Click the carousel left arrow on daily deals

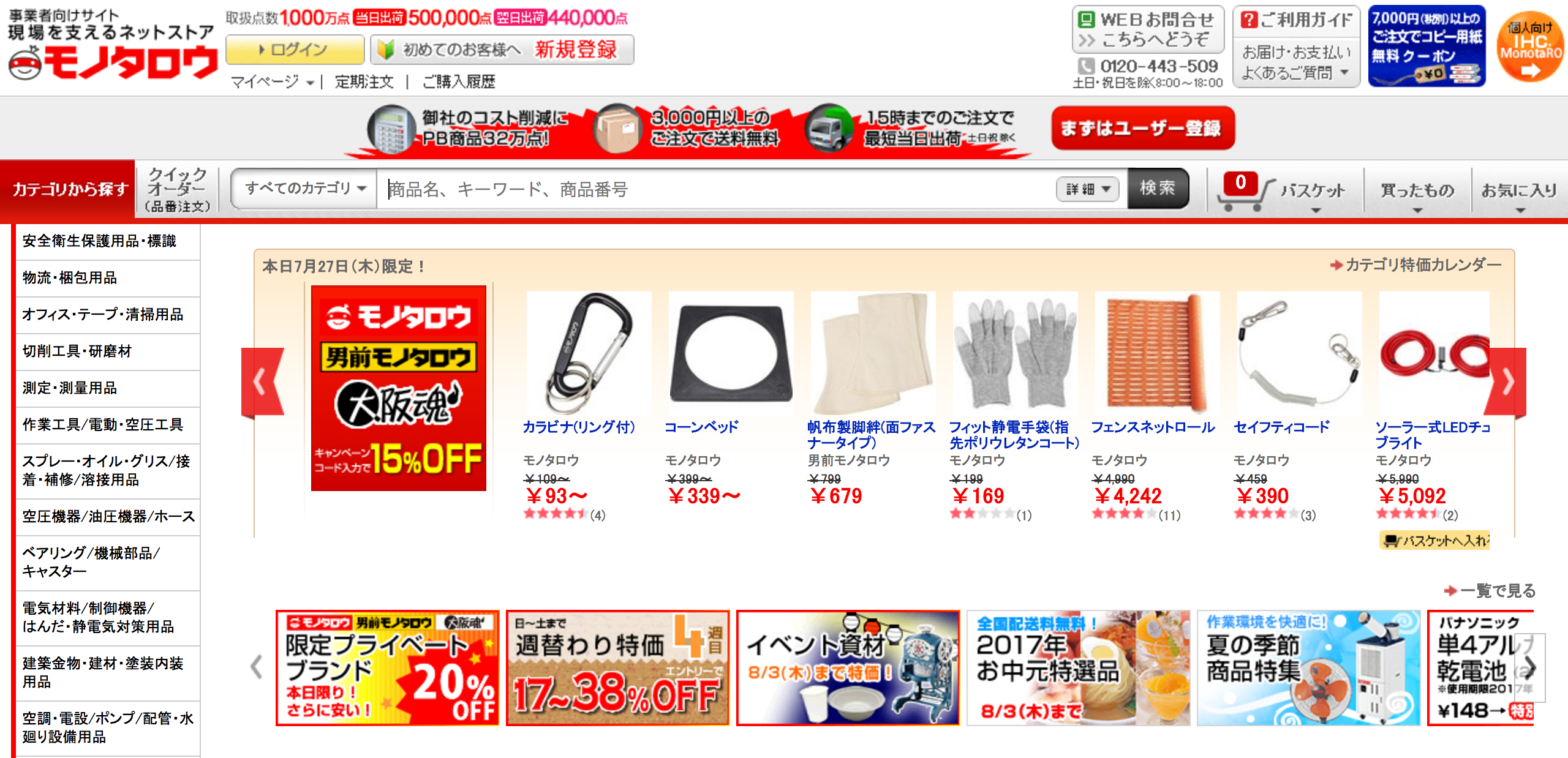pyautogui.click(x=262, y=382)
